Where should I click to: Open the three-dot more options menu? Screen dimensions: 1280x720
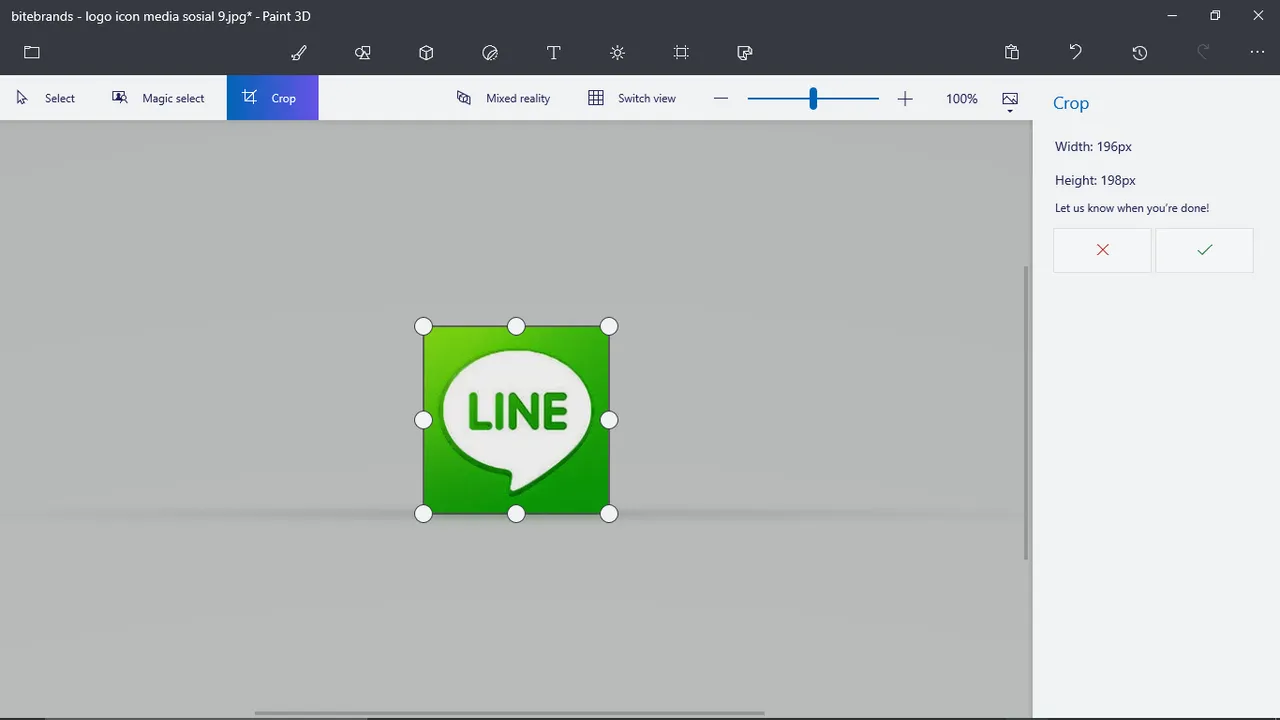point(1258,52)
